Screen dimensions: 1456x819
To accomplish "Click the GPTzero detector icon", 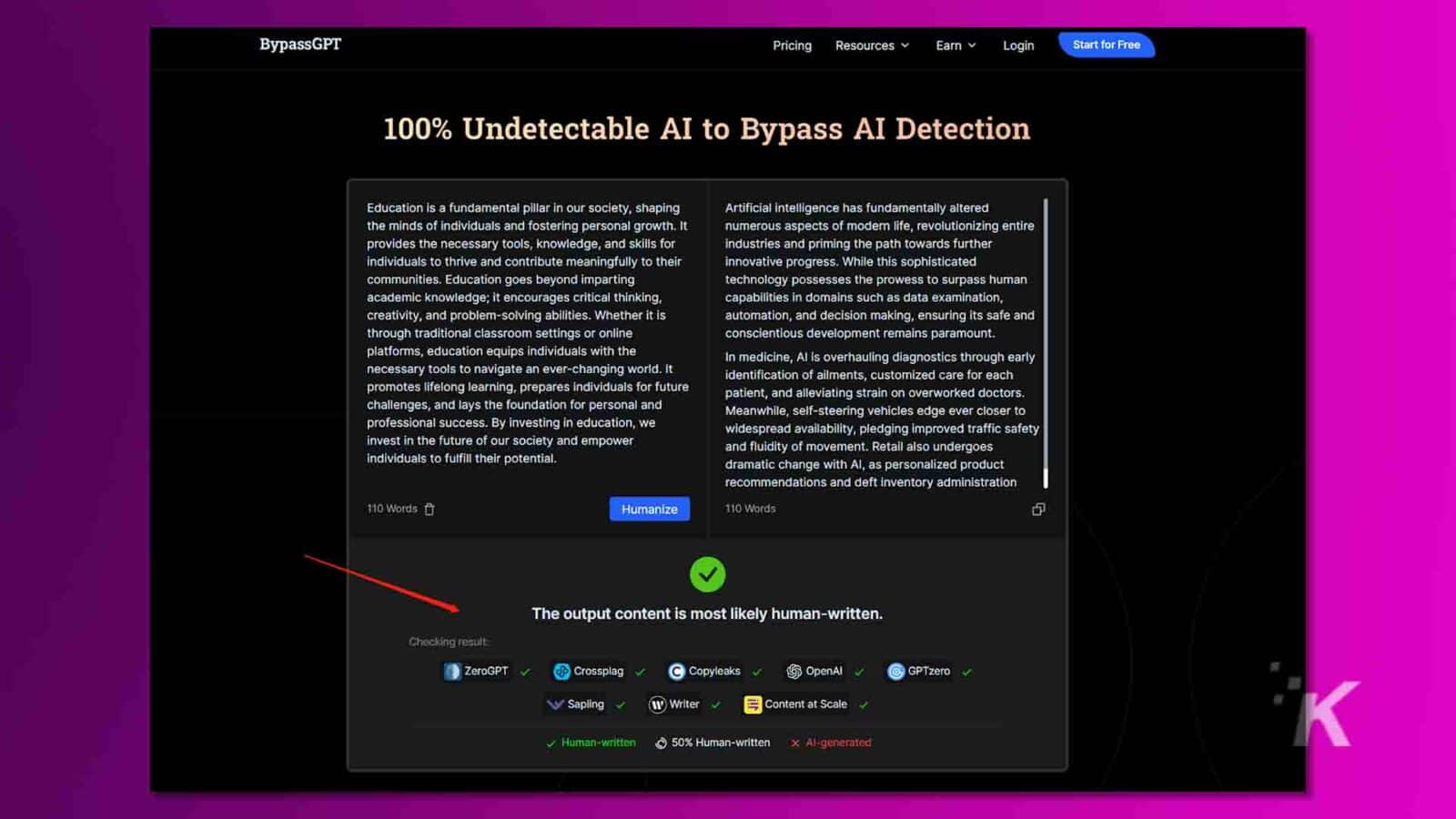I will tap(896, 672).
